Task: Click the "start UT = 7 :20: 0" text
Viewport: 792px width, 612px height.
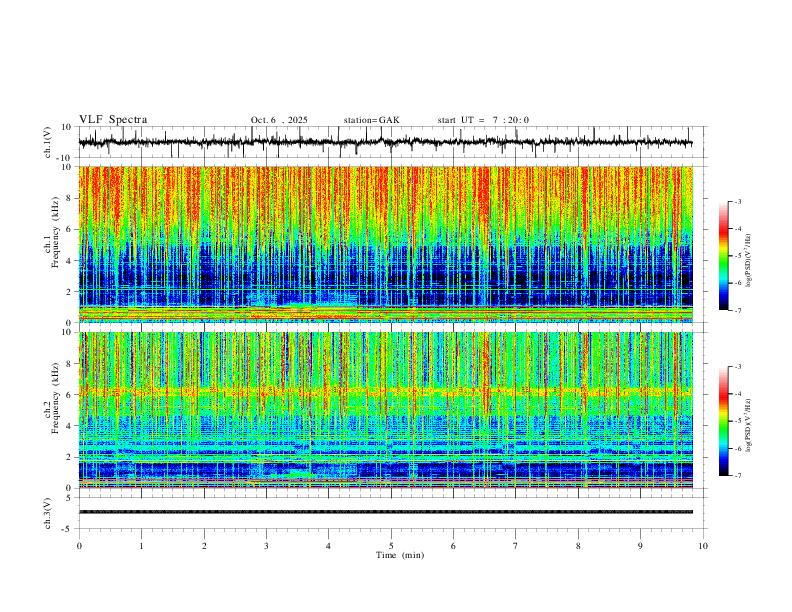Action: (x=483, y=120)
